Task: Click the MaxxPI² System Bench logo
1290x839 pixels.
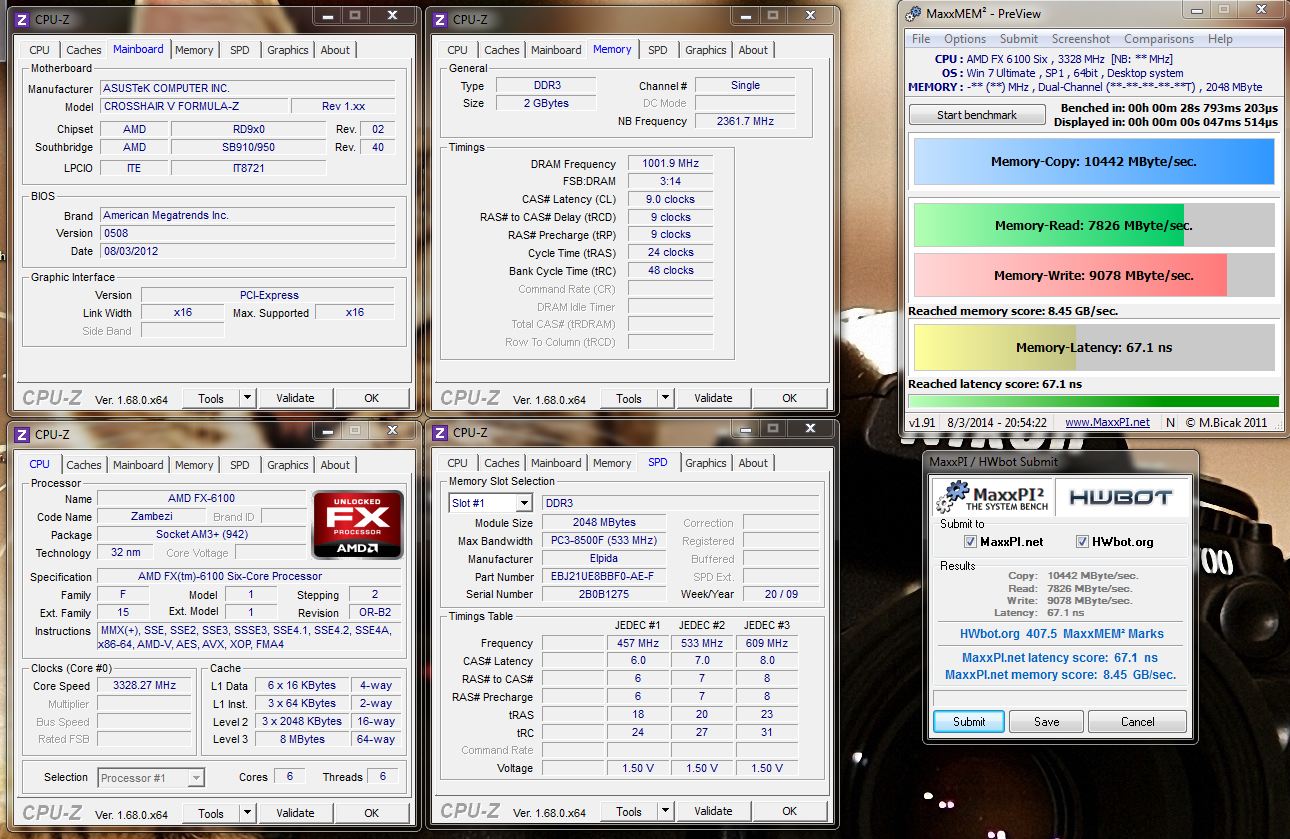Action: [991, 497]
